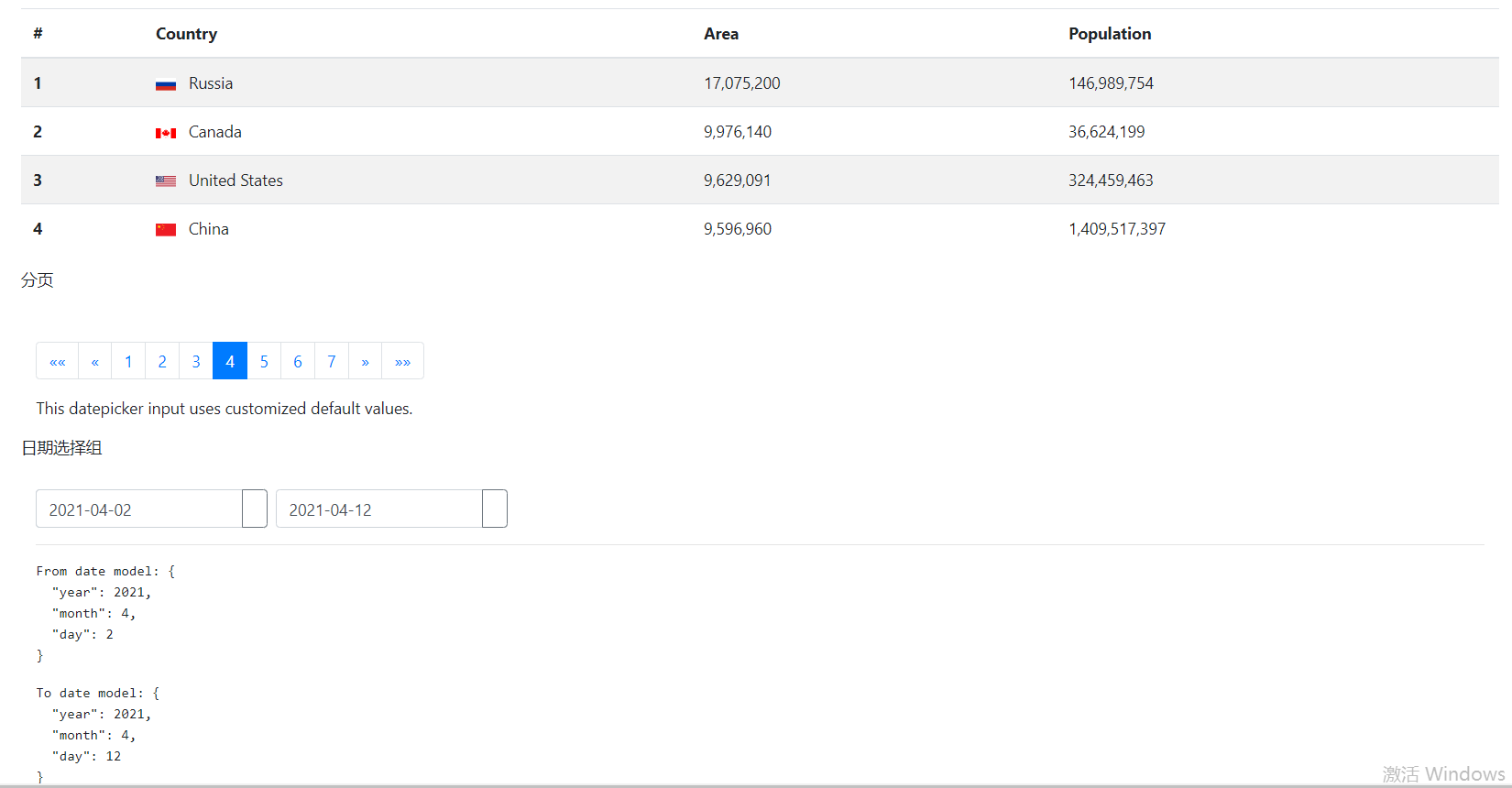Click the 日期选择组 heading
Viewport: 1512px width, 788px height.
click(61, 448)
